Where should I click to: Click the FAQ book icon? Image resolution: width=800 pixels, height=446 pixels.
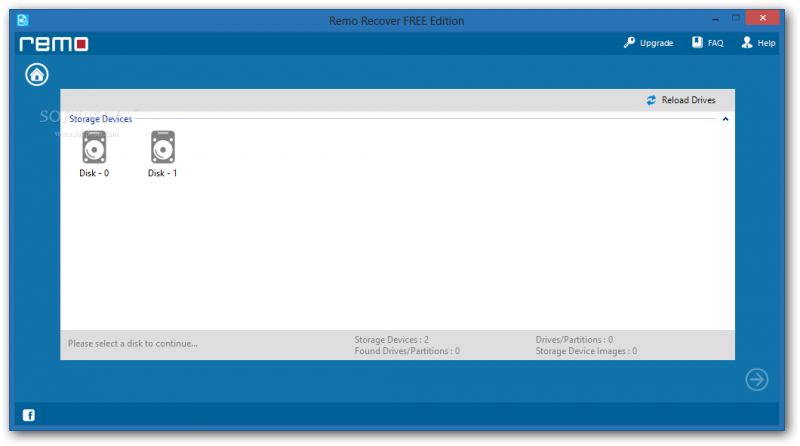[697, 42]
